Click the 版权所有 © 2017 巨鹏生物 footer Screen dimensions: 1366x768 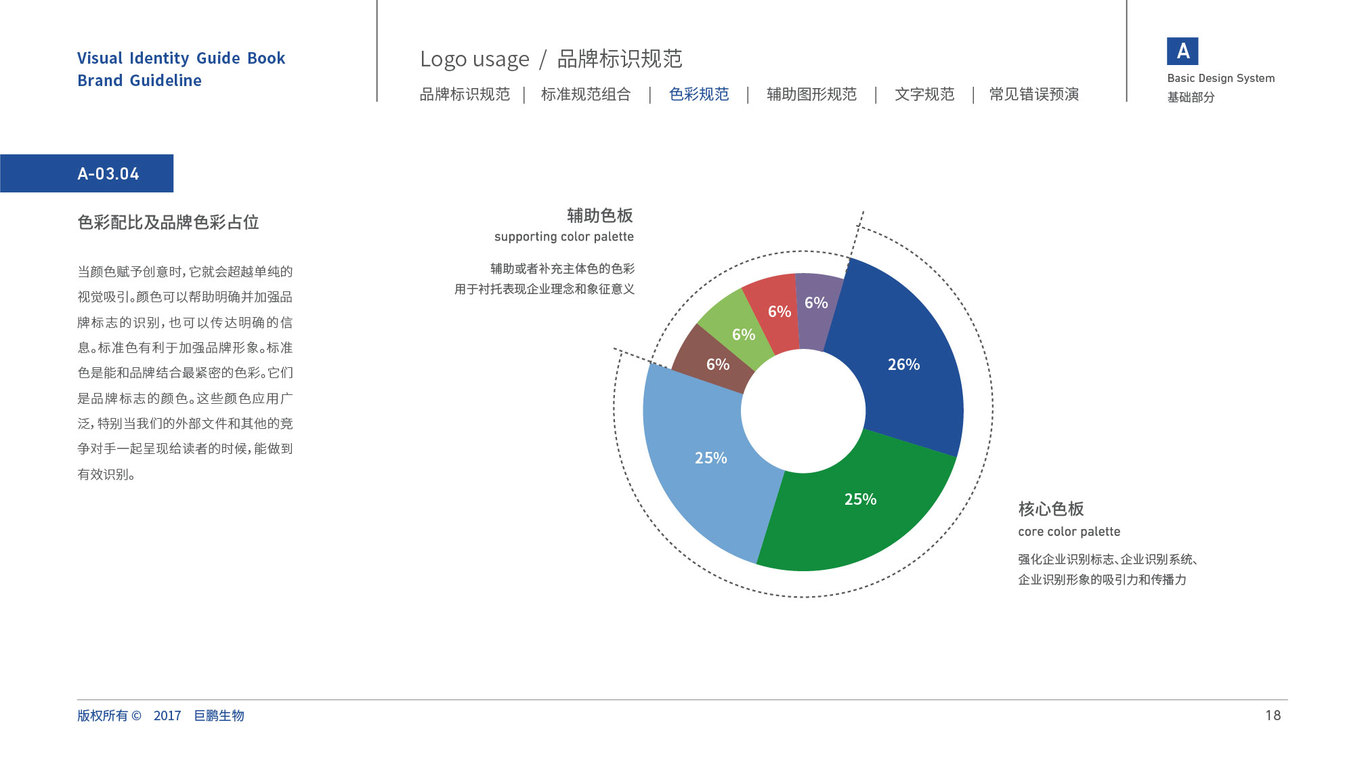click(161, 716)
